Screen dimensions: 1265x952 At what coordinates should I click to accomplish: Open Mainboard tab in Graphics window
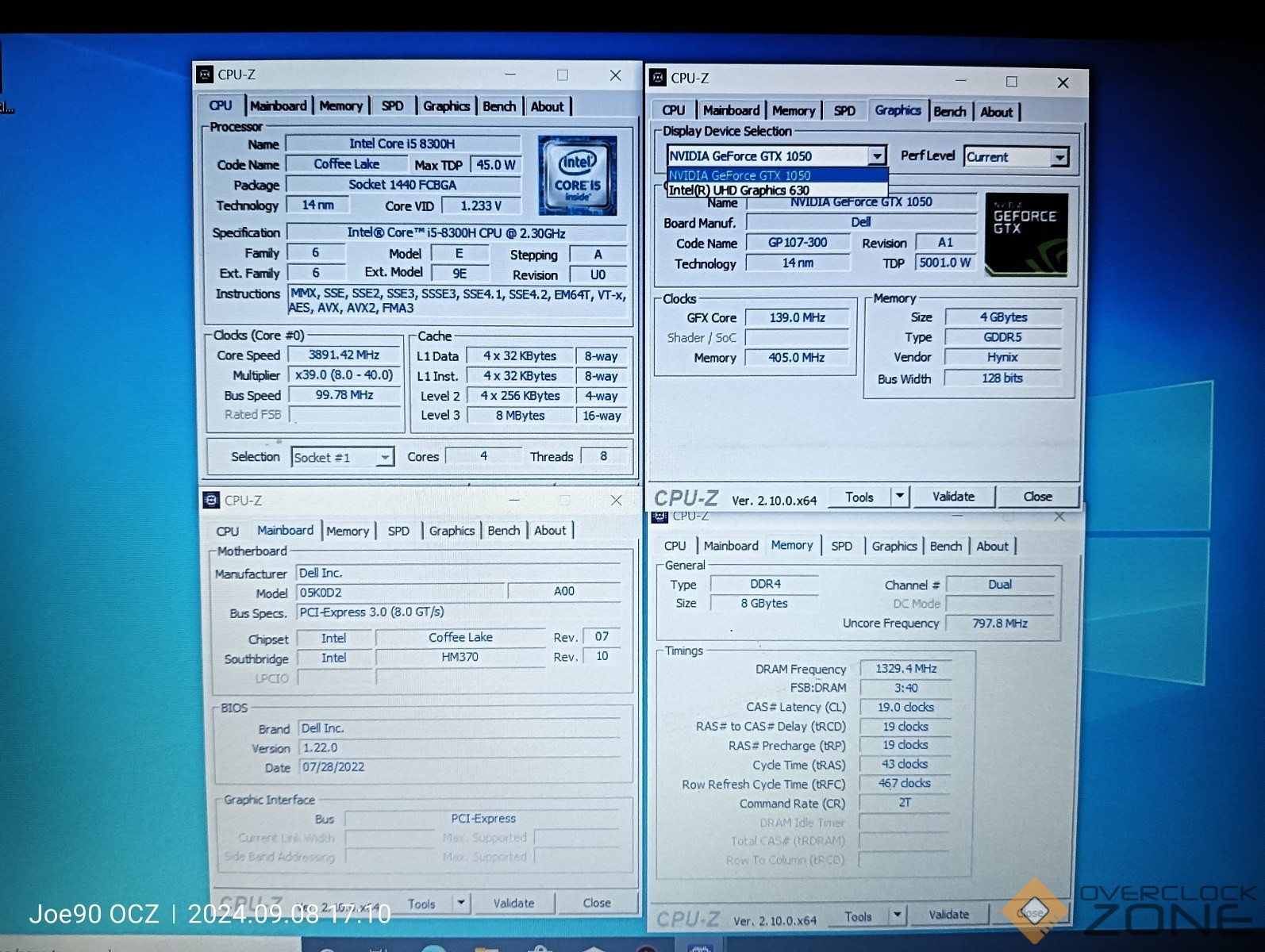731,111
